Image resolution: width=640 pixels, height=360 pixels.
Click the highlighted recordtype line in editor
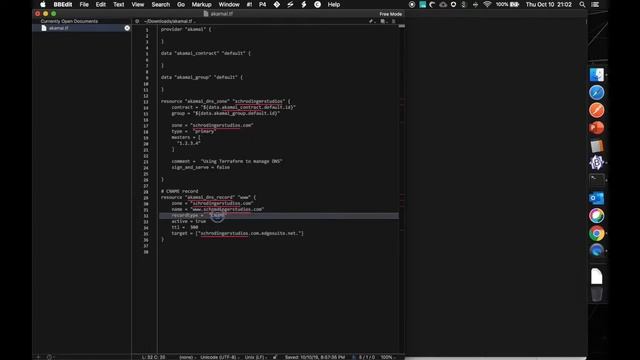[x=279, y=215]
